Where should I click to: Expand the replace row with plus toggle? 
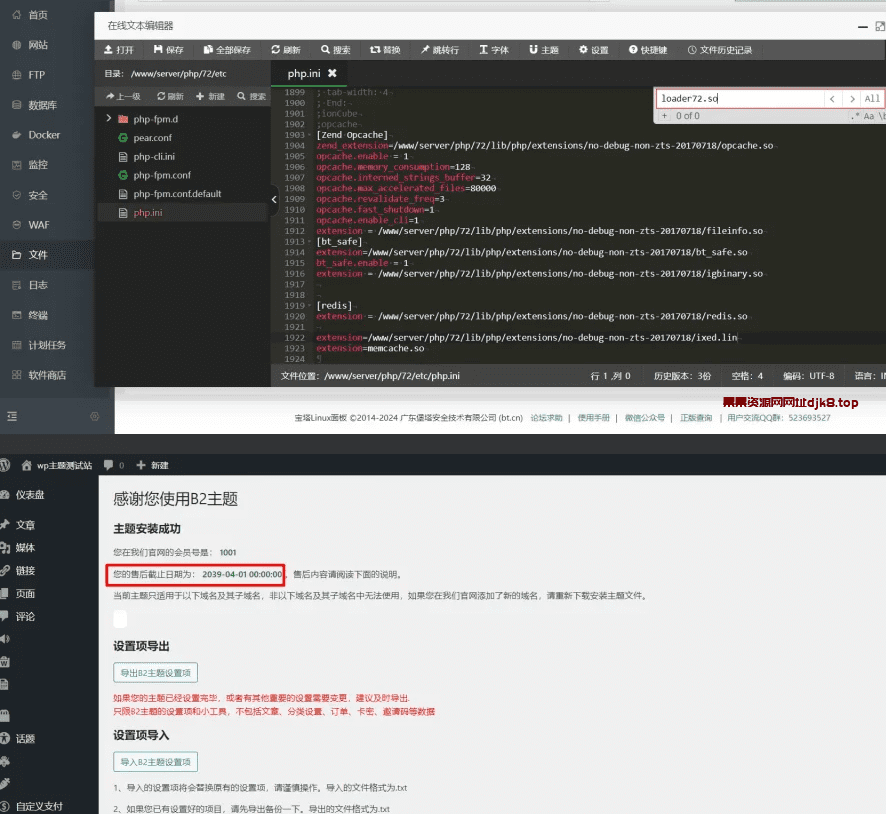click(665, 116)
